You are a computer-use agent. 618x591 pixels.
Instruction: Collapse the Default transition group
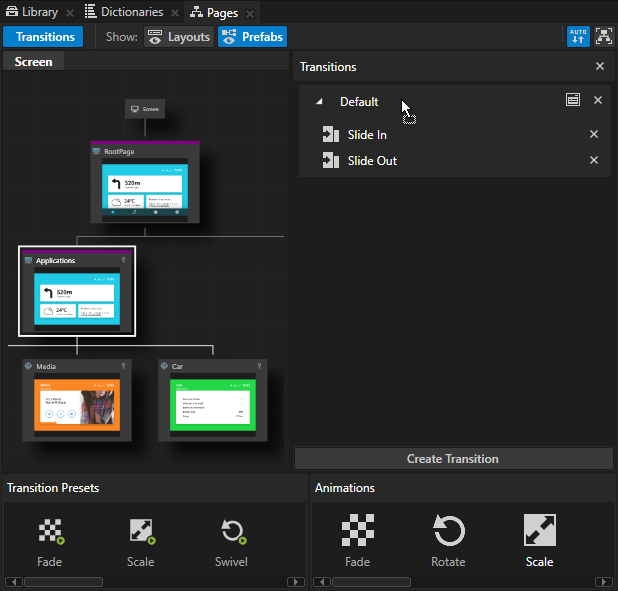(x=319, y=102)
